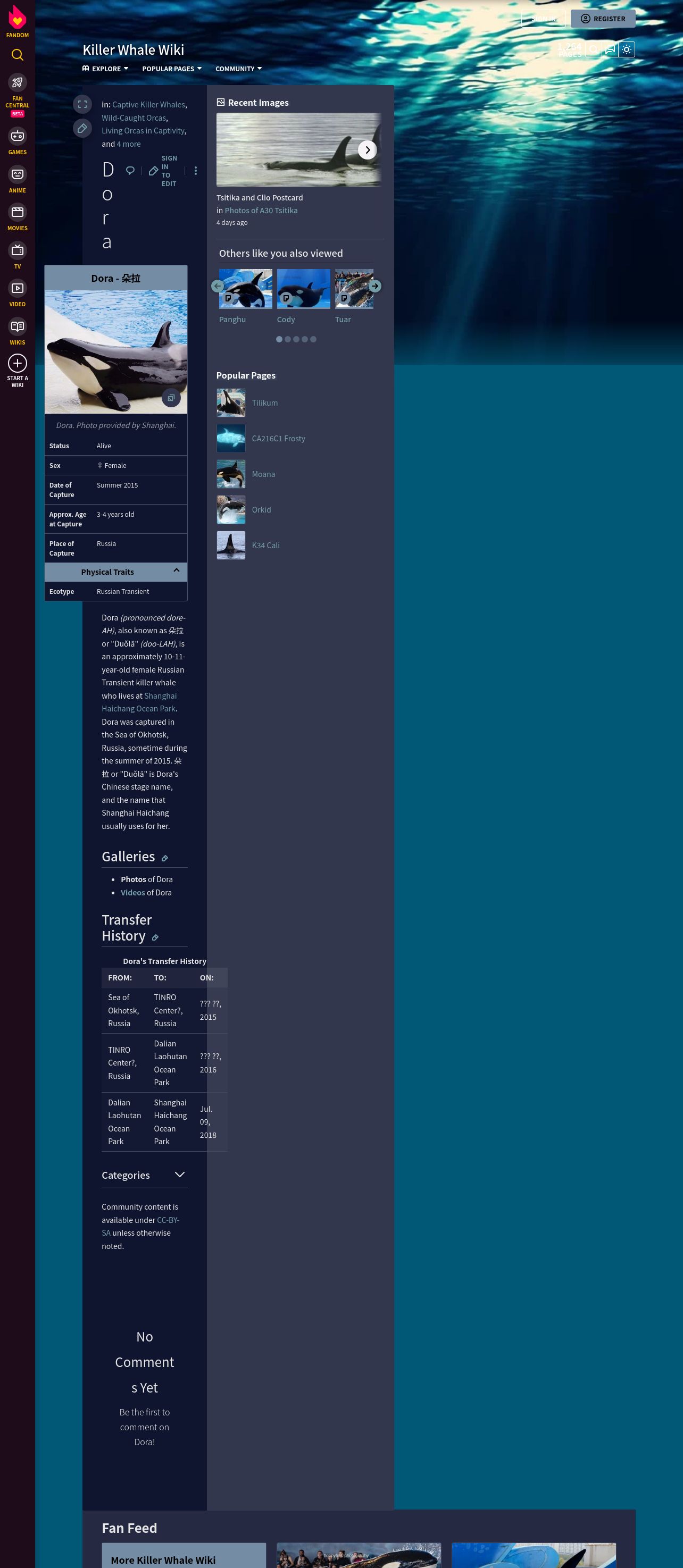
Task: Open the Wild-Caught Orcas category link
Action: point(134,118)
